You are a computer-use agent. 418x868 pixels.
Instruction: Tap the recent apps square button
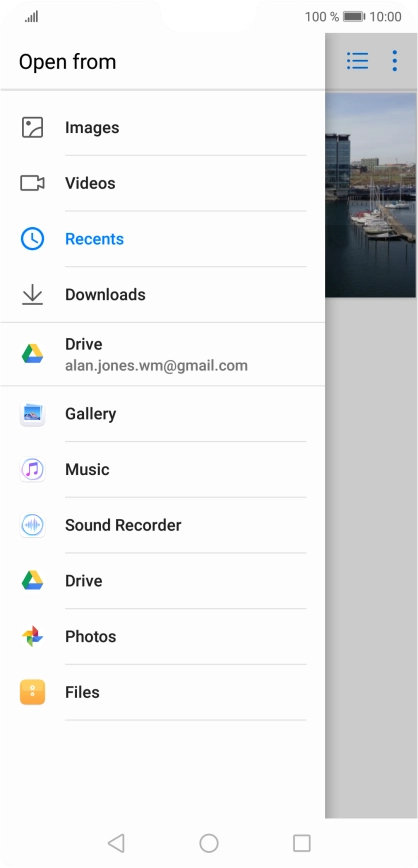click(302, 843)
